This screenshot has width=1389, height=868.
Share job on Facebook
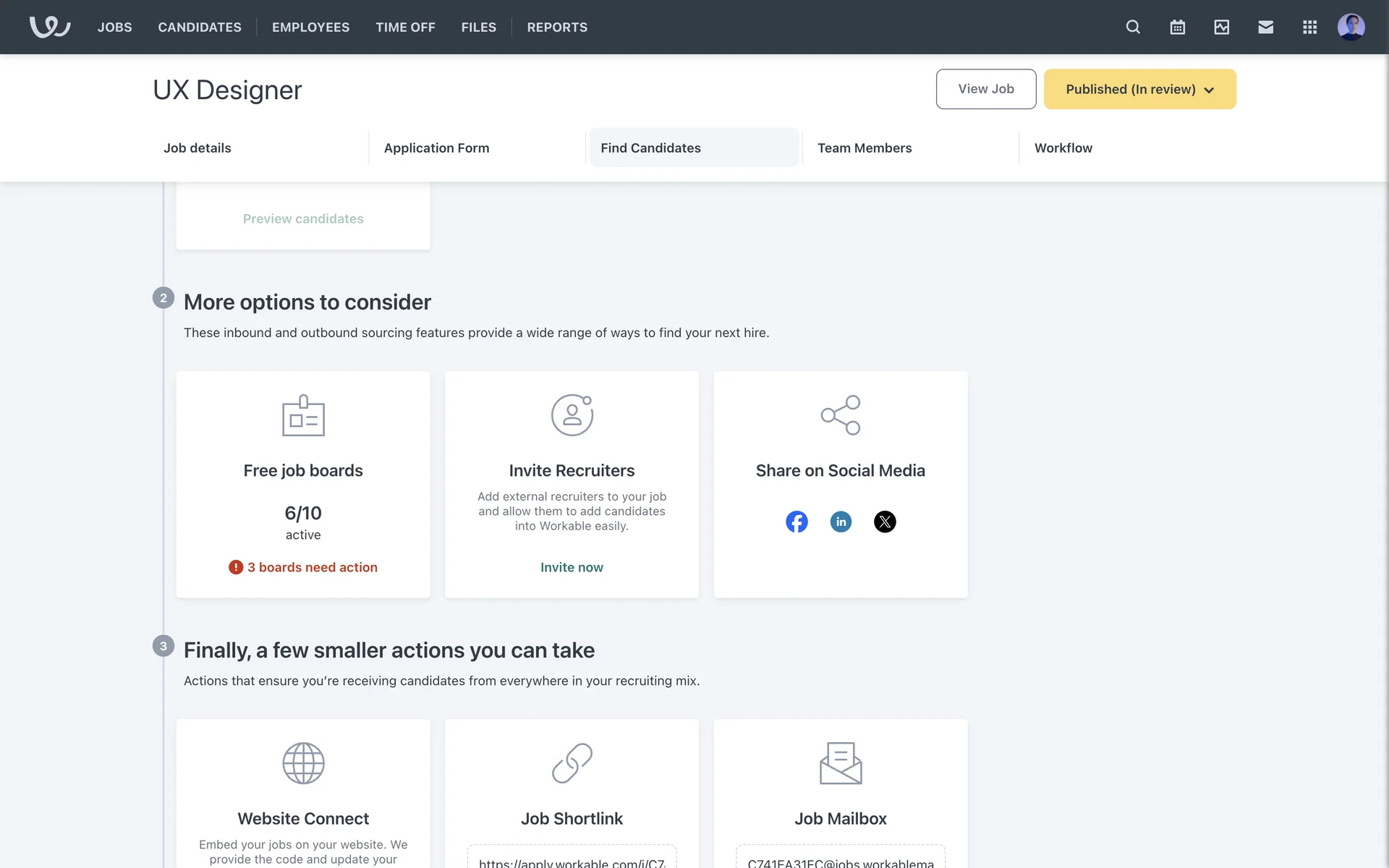[797, 522]
